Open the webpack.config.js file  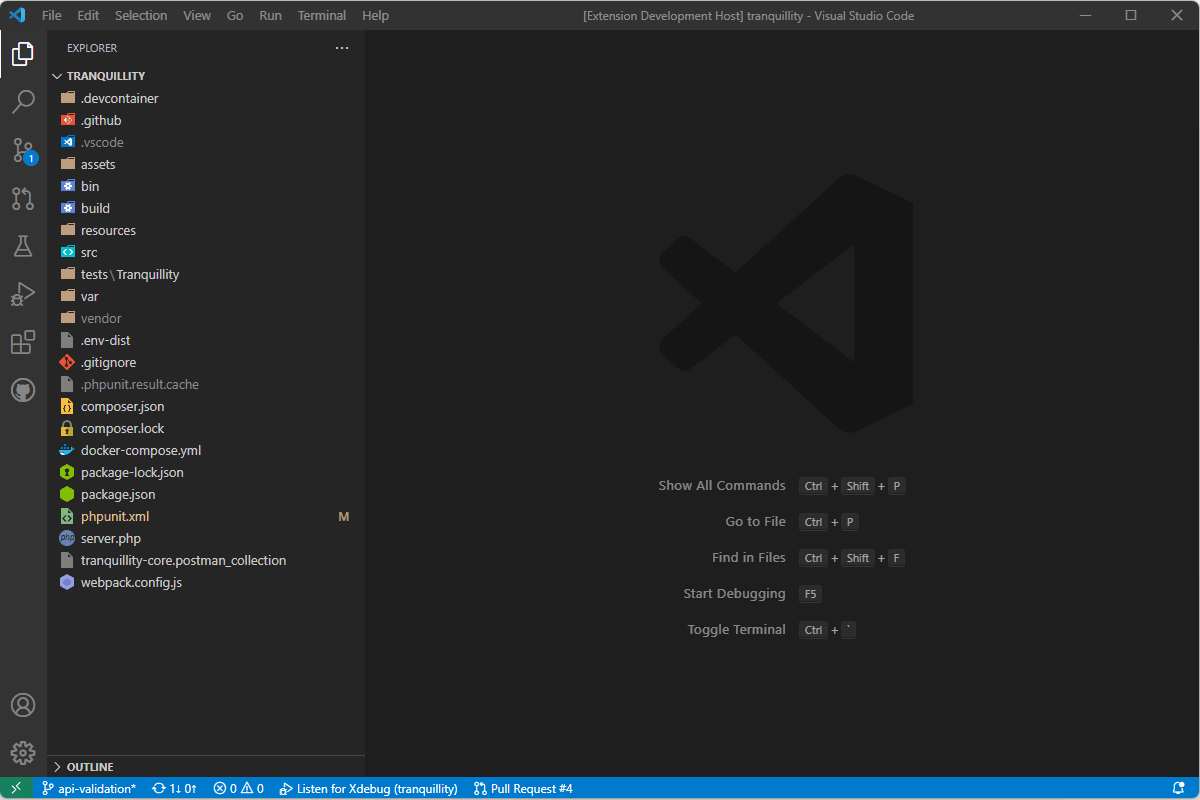point(206,582)
